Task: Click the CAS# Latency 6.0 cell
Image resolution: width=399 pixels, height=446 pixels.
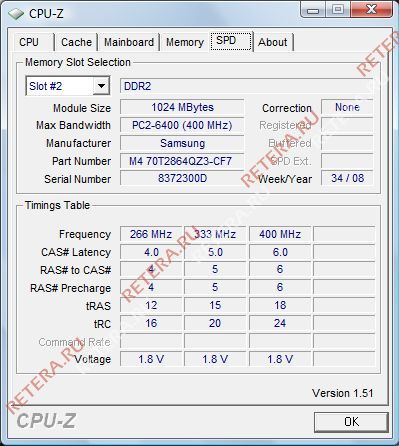Action: click(x=280, y=252)
